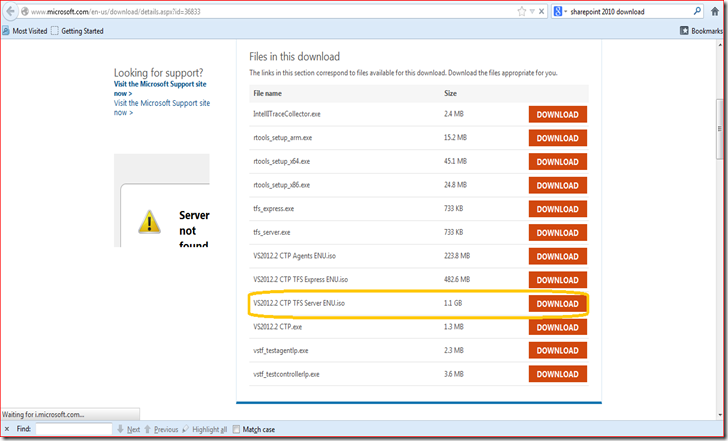Open the Getting Started bookmark

point(77,31)
